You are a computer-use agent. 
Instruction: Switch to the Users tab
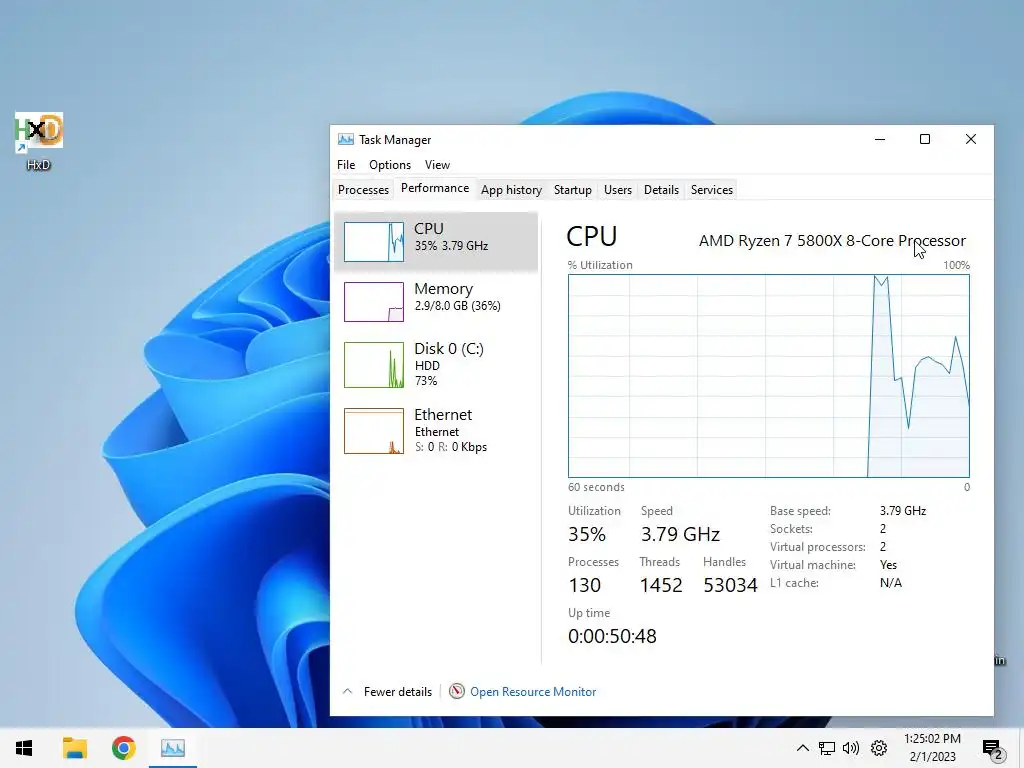click(618, 190)
